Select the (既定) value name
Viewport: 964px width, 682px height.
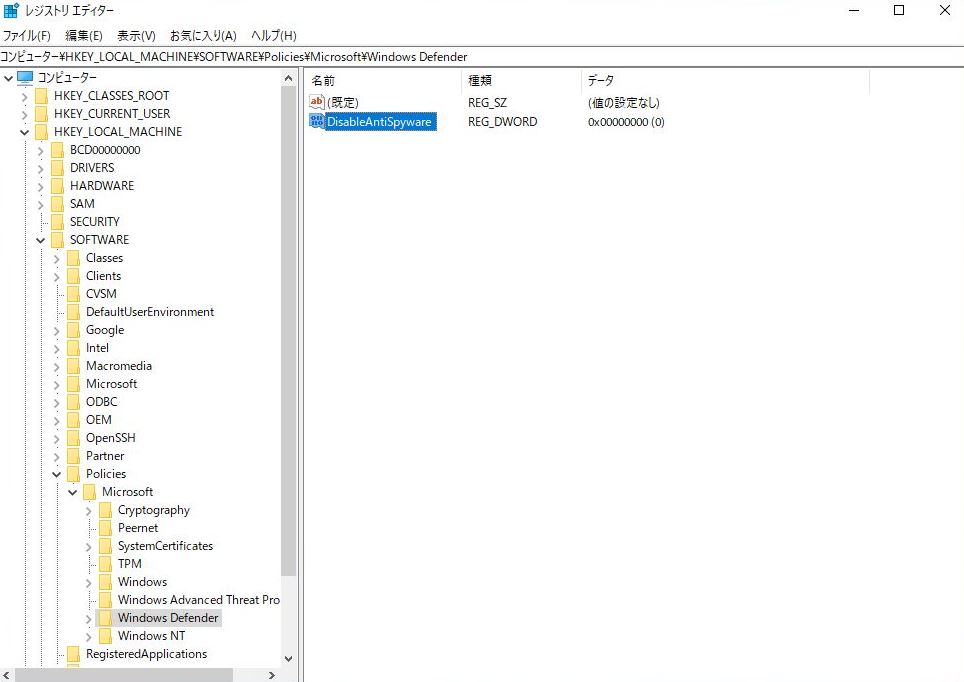tap(343, 103)
